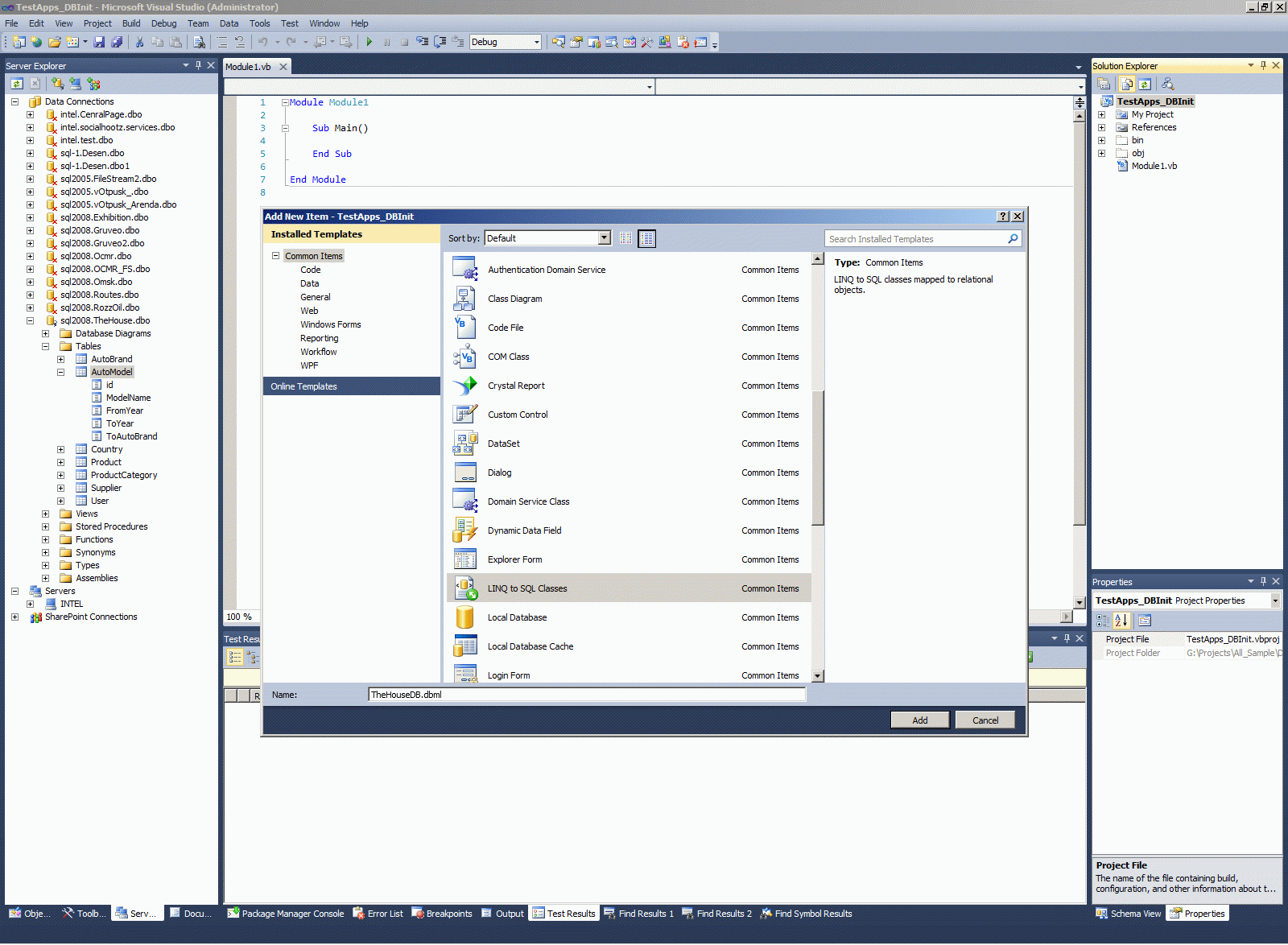This screenshot has width=1288, height=945.
Task: Select the Dynamic Data Field template
Action: point(630,530)
